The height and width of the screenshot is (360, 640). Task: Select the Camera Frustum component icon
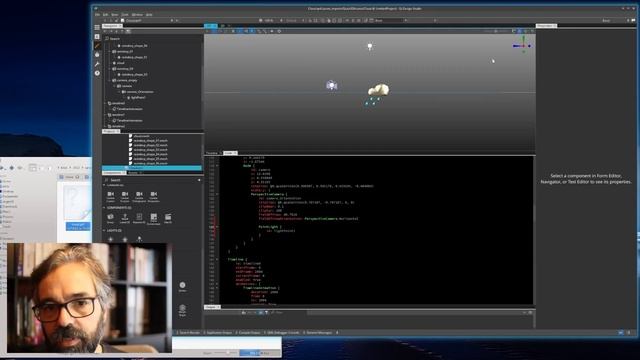tap(125, 196)
